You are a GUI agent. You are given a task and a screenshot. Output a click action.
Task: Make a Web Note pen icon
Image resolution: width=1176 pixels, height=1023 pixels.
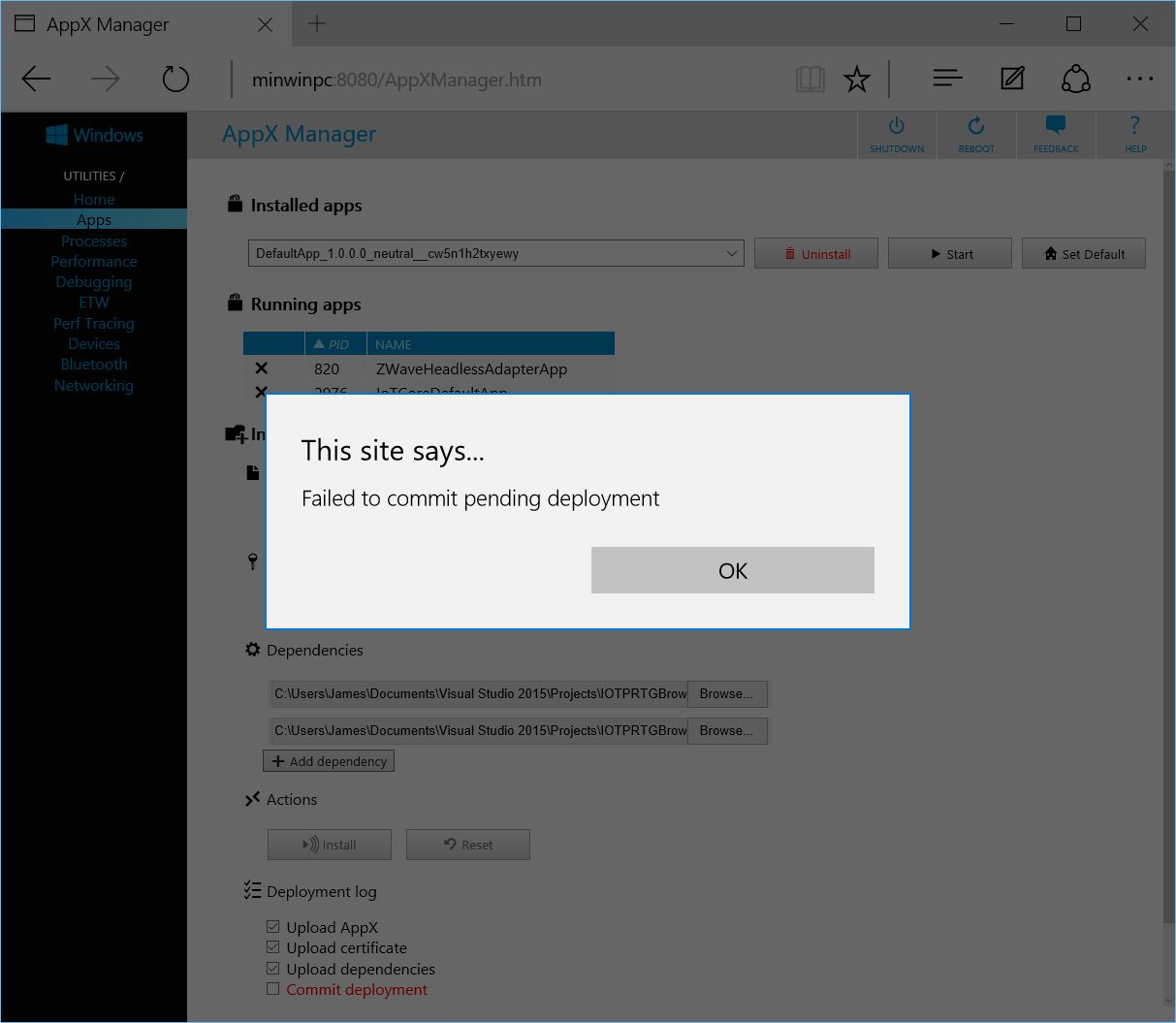[1012, 78]
